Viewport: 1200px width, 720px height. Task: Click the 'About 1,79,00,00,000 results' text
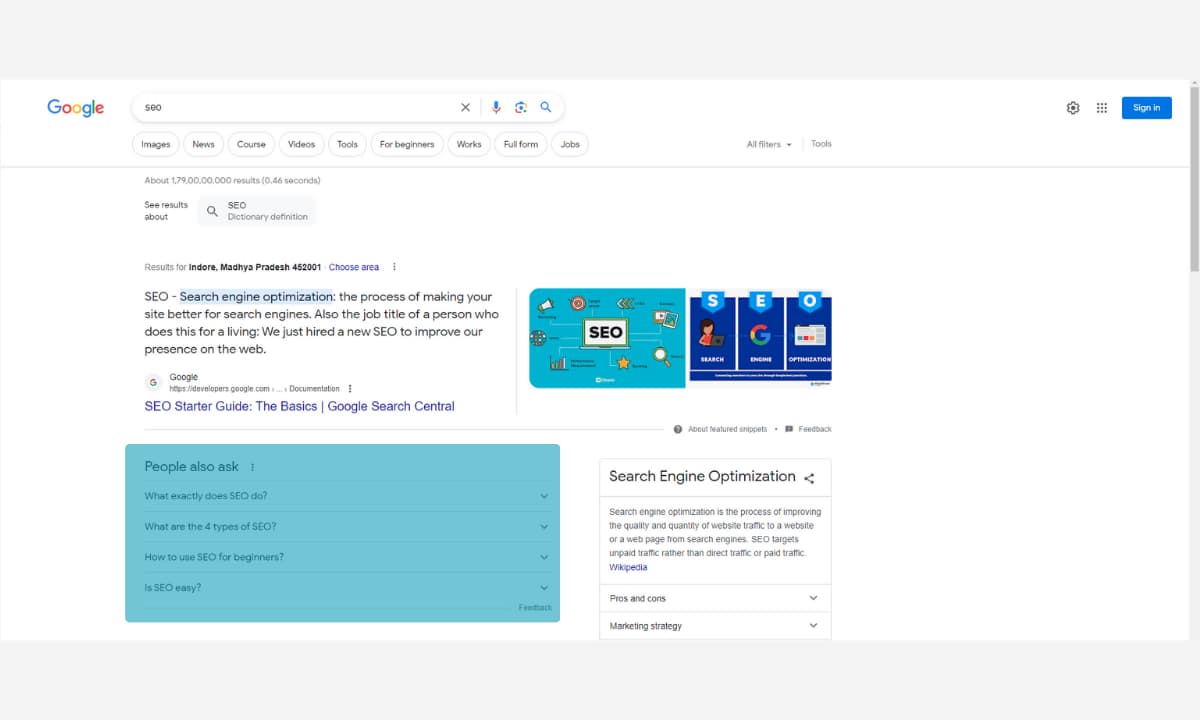click(232, 181)
